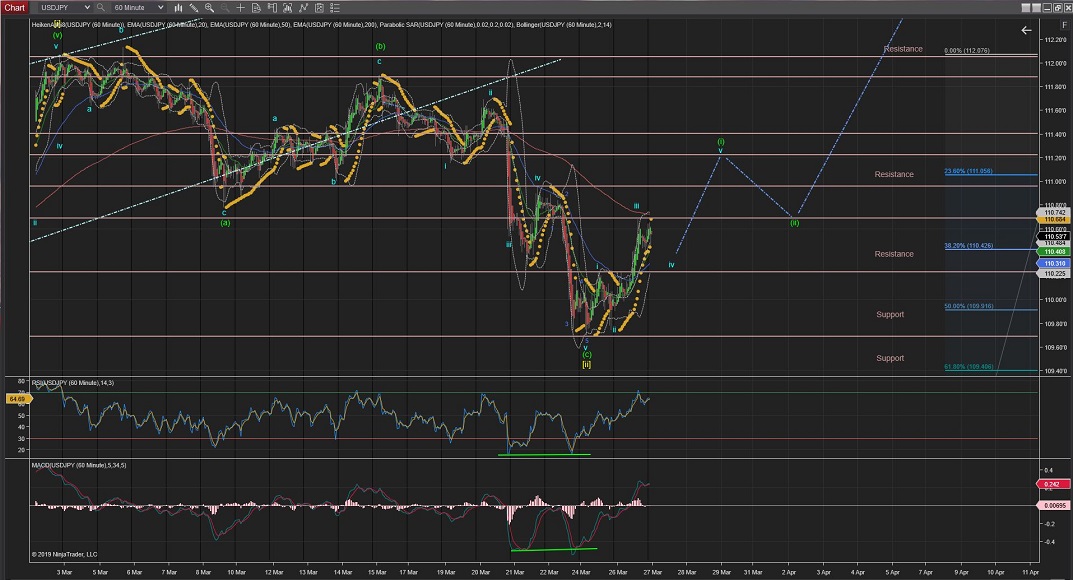Select the Chart tab label
The image size is (1073, 580).
[x=14, y=7]
